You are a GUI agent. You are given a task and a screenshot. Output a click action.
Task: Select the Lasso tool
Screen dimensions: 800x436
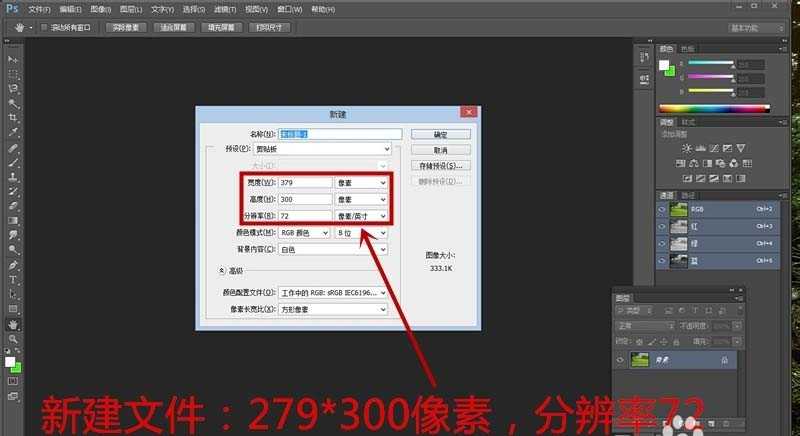coord(14,88)
